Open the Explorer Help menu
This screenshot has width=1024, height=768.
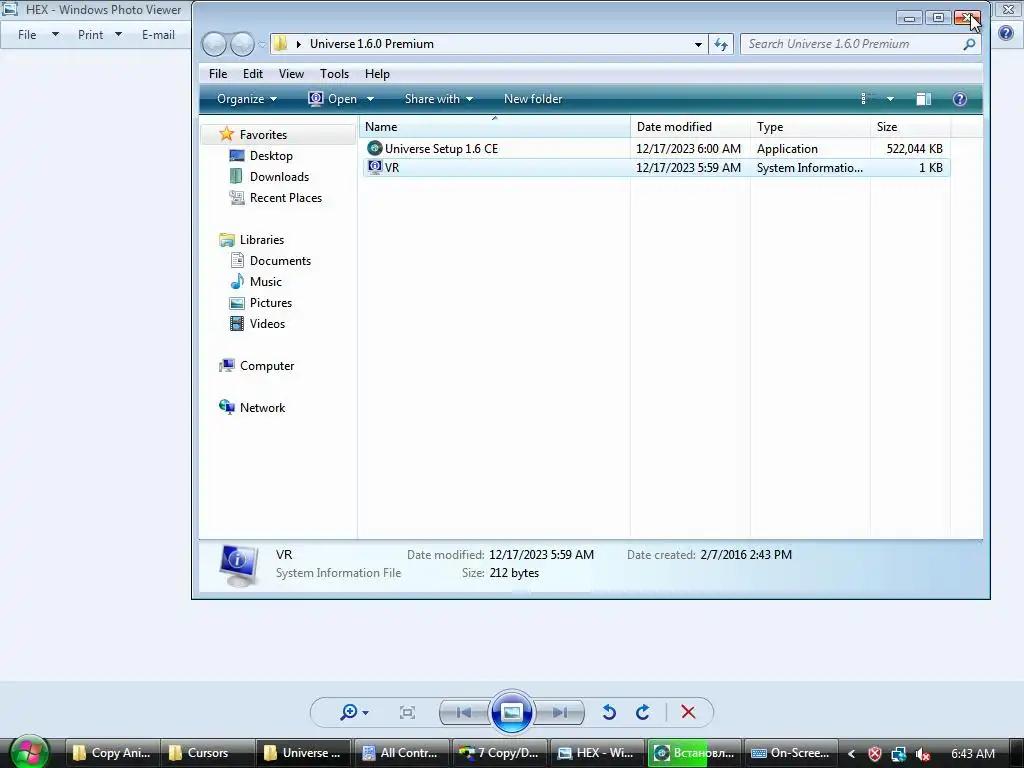[377, 74]
